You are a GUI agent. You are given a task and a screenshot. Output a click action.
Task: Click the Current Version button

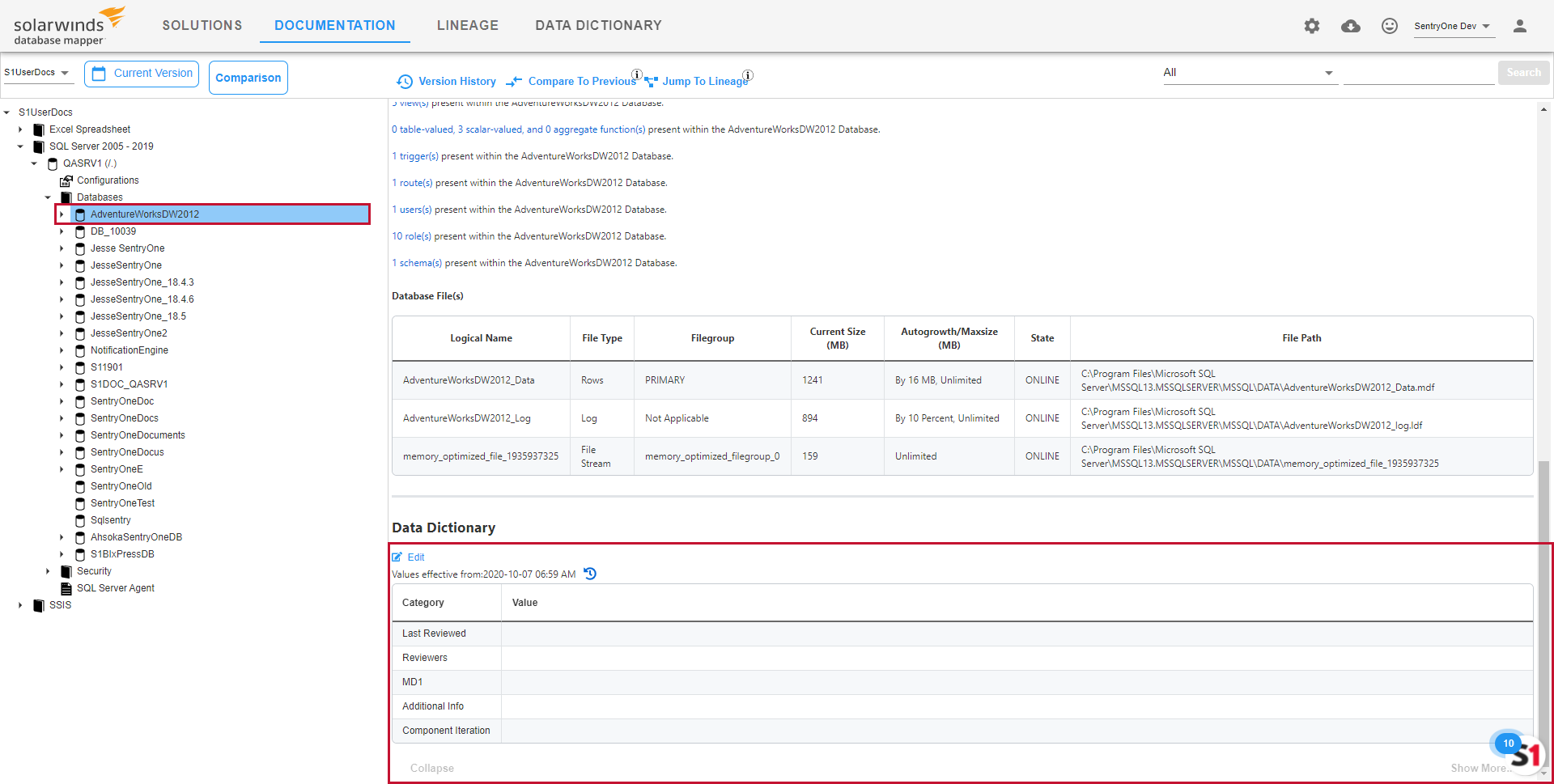[x=142, y=74]
